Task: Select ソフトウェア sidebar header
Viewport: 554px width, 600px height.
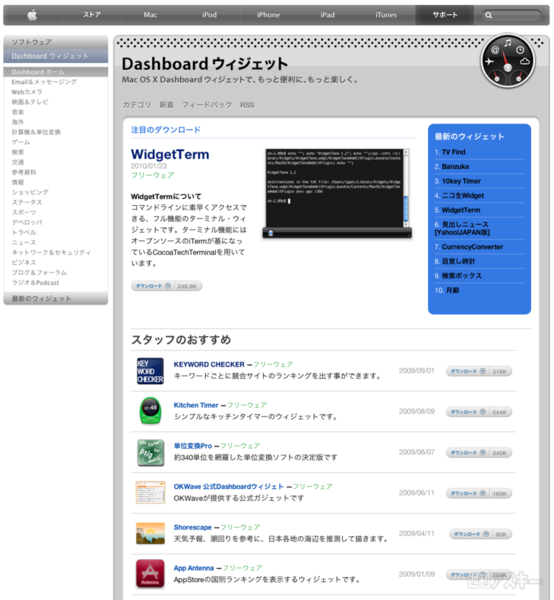Action: [56, 42]
